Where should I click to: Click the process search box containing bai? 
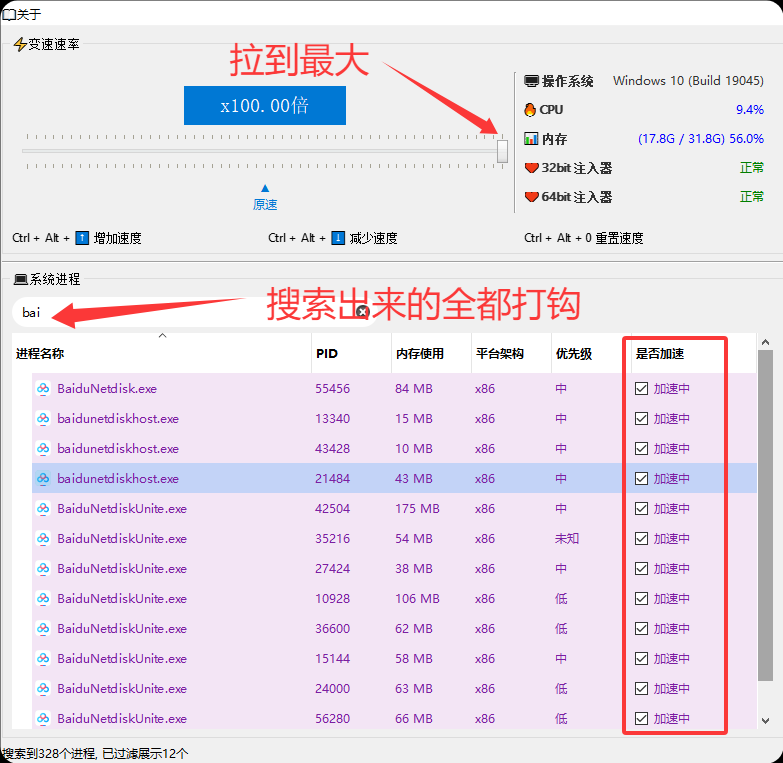click(x=195, y=313)
